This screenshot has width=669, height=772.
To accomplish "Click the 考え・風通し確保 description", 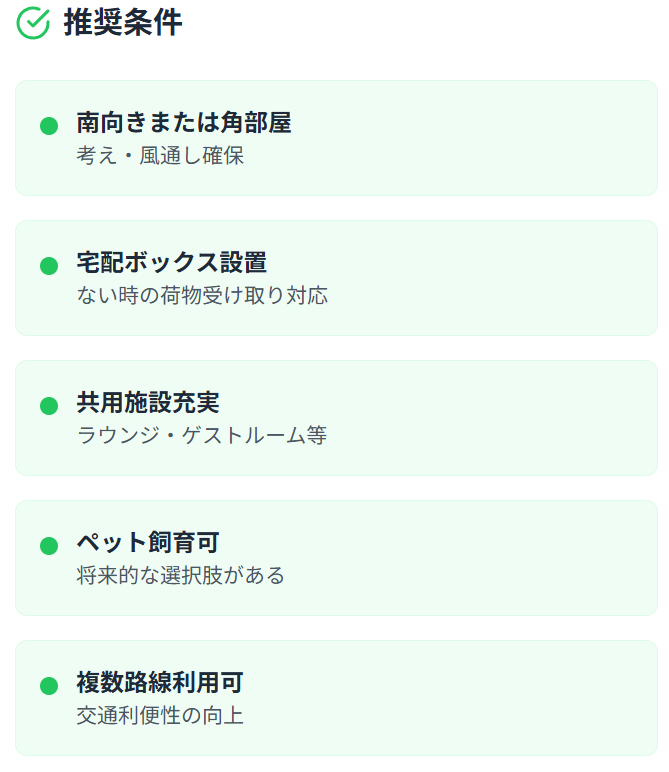I will 160,156.
